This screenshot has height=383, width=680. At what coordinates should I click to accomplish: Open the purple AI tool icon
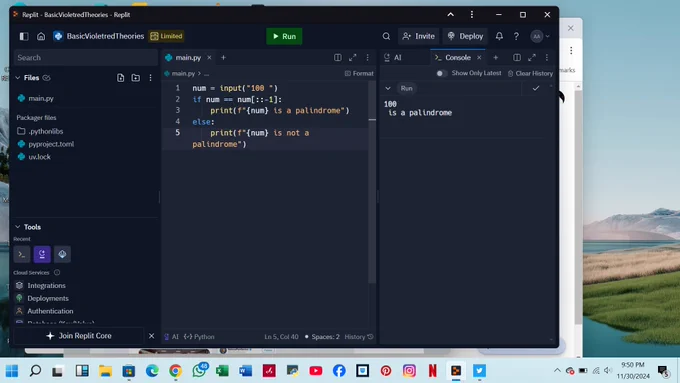[42, 254]
